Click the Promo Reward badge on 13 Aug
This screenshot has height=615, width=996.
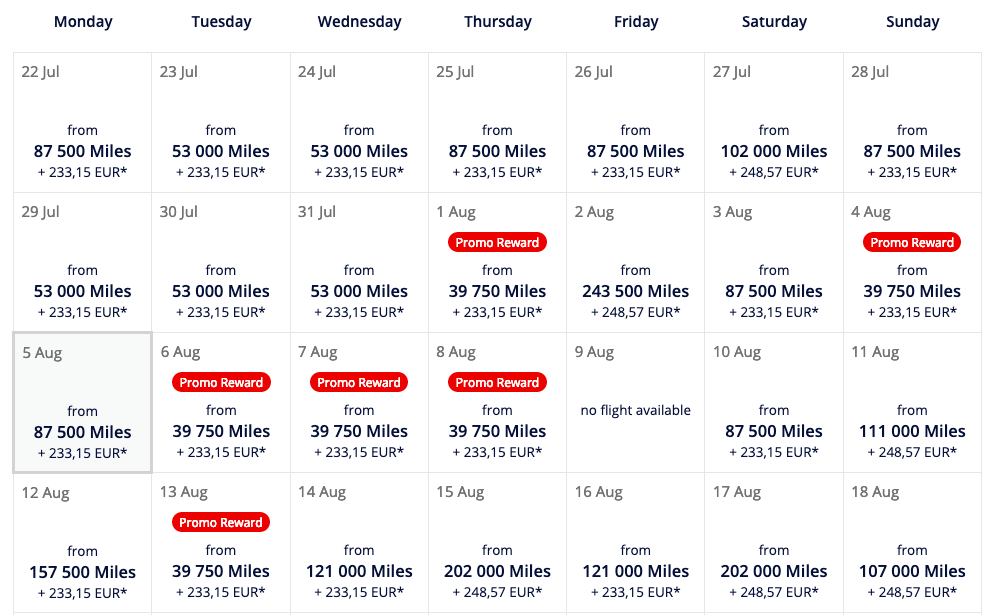[x=221, y=522]
